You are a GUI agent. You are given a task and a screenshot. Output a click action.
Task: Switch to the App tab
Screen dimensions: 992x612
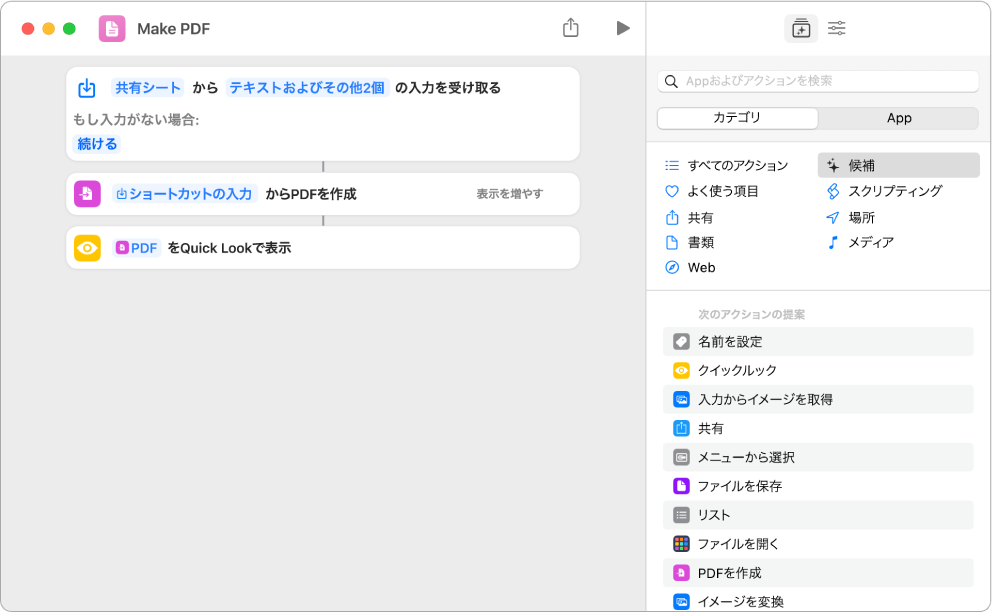(898, 118)
